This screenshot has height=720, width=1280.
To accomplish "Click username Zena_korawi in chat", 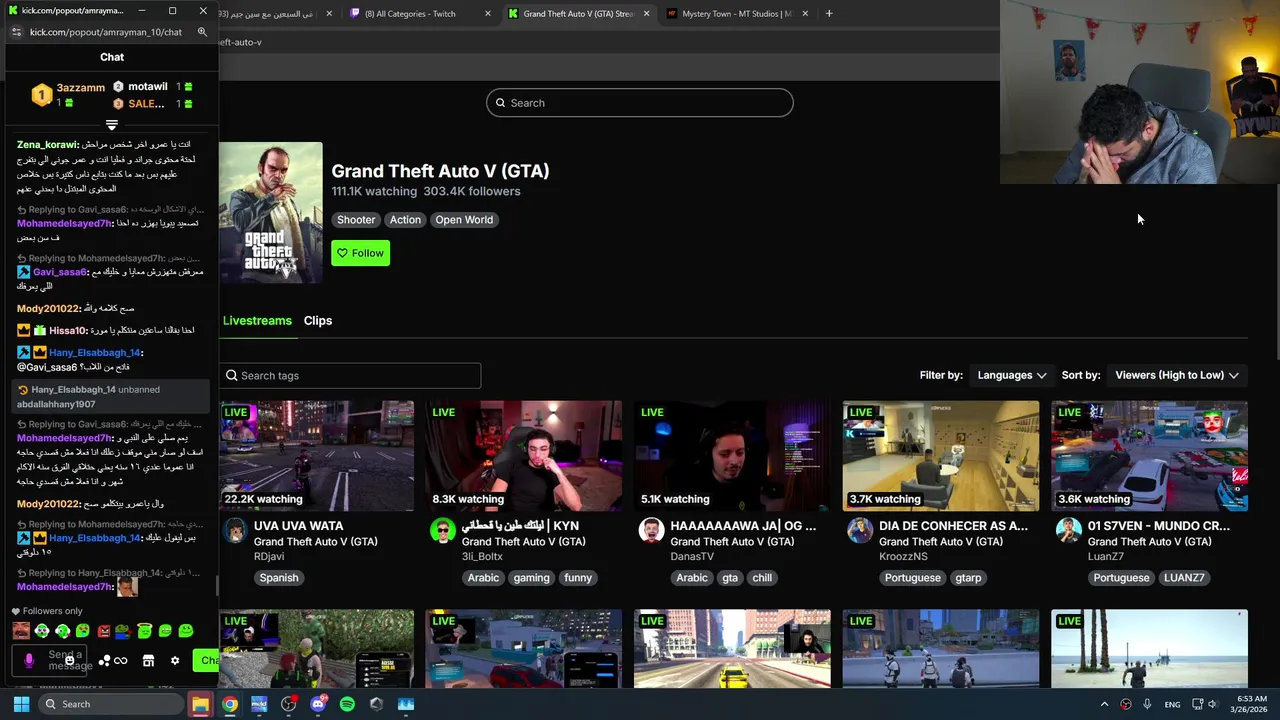I will [x=47, y=145].
